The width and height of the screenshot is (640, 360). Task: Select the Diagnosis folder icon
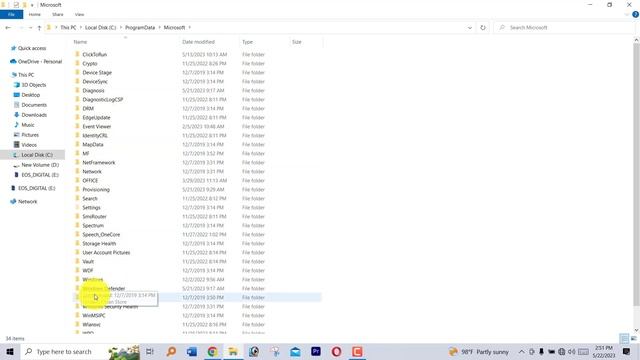[x=78, y=90]
